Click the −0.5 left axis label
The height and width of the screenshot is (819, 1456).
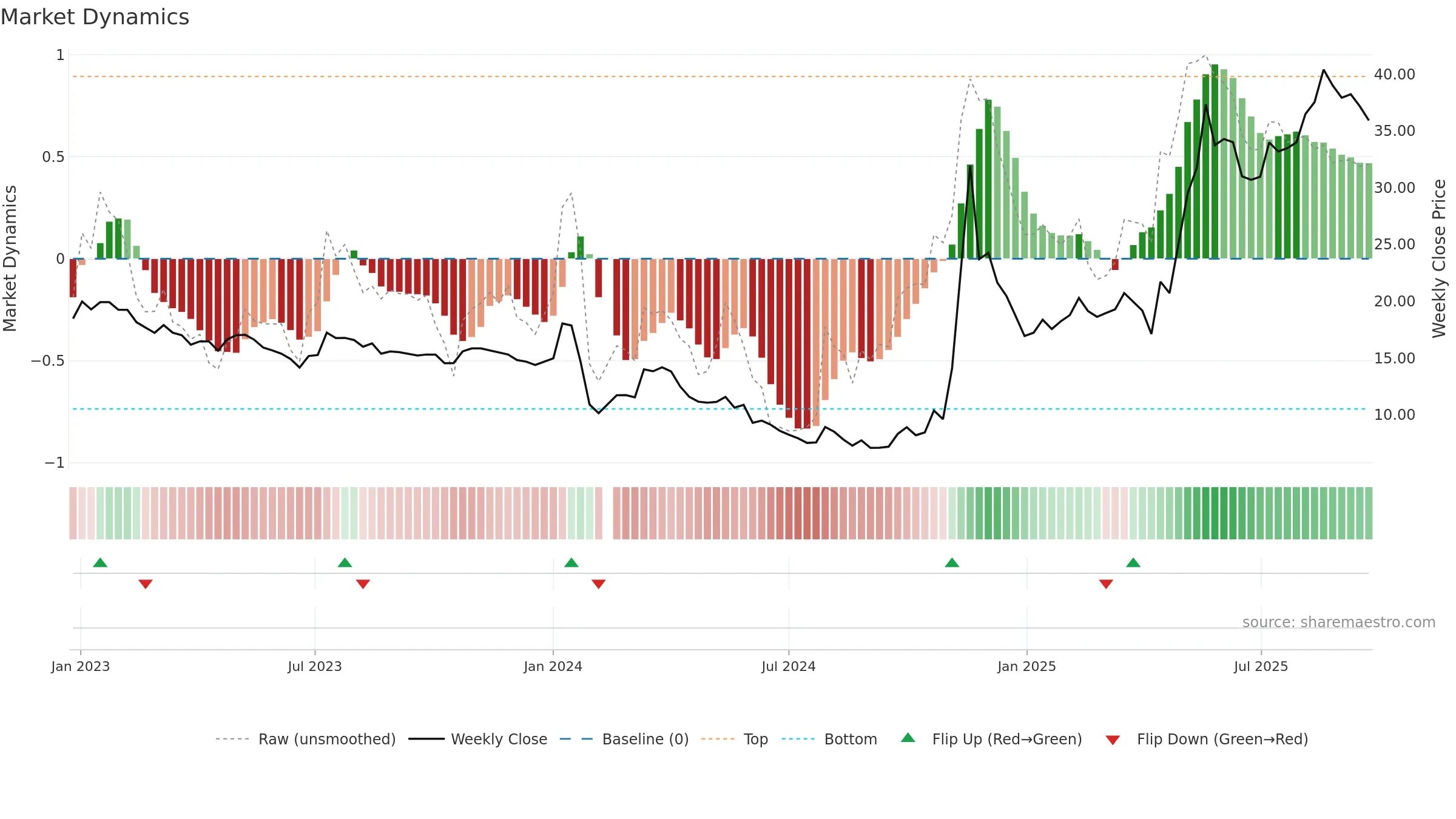point(48,361)
